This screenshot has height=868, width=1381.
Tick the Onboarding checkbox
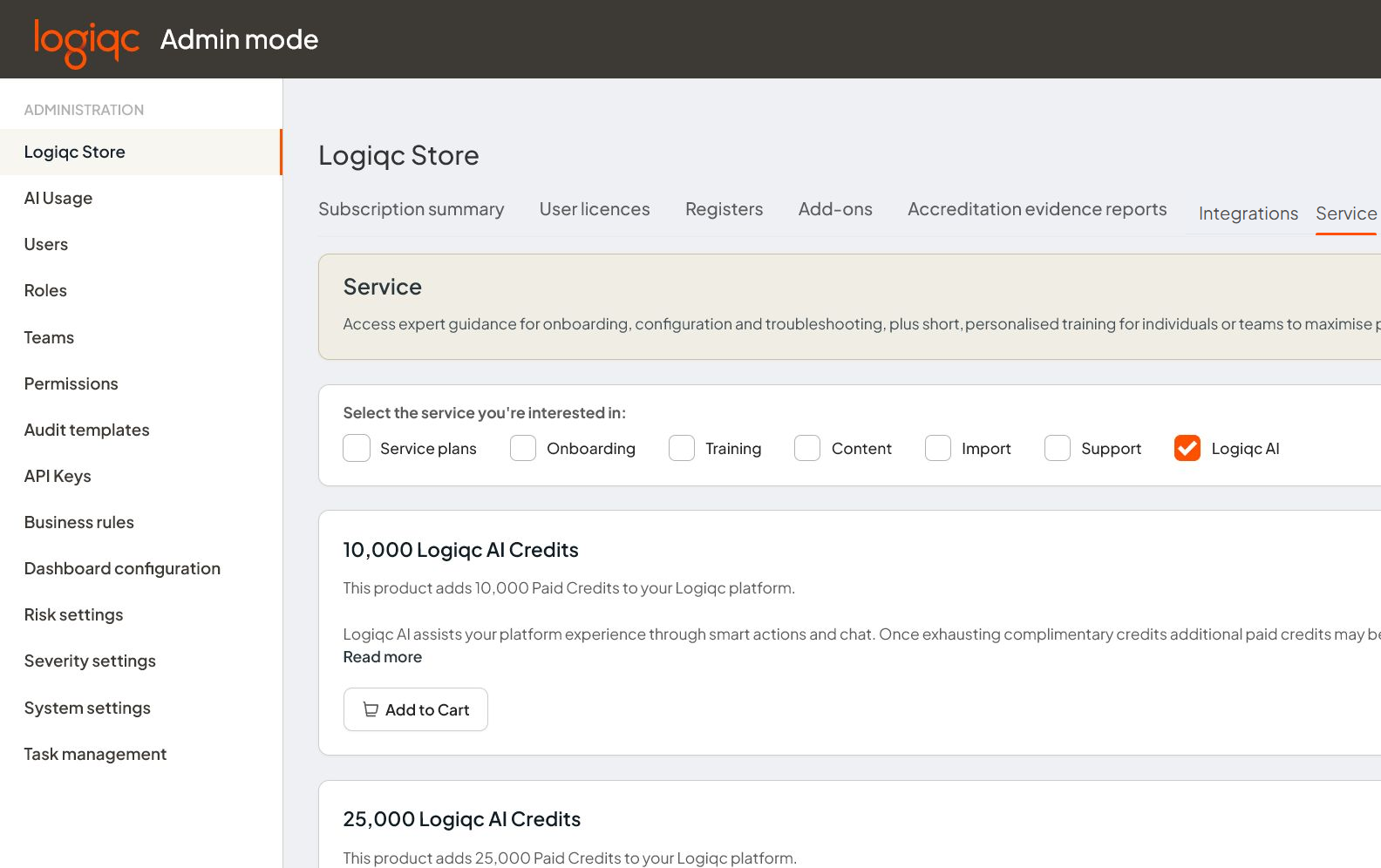pyautogui.click(x=523, y=448)
